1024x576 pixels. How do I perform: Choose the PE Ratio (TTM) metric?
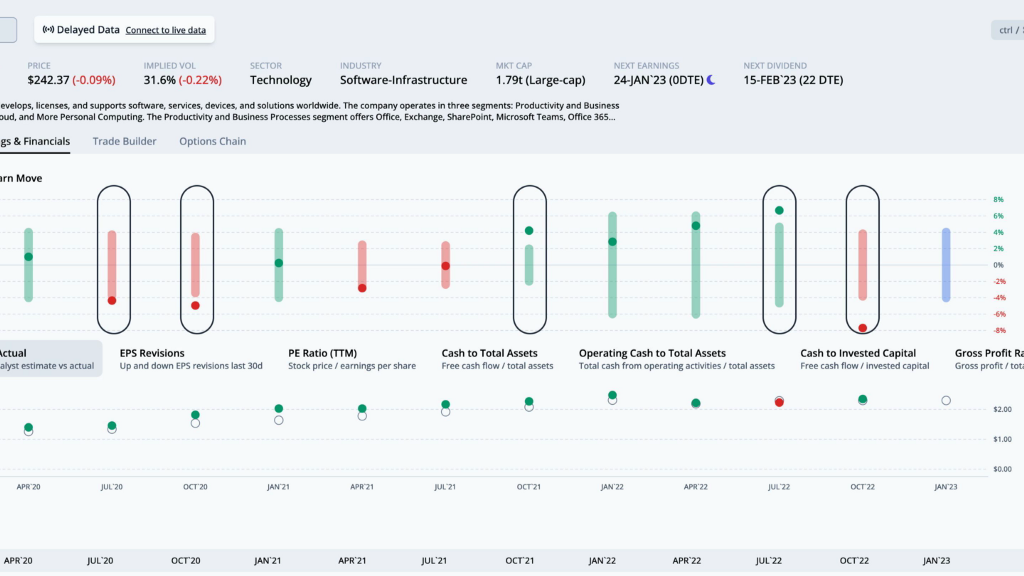point(350,359)
